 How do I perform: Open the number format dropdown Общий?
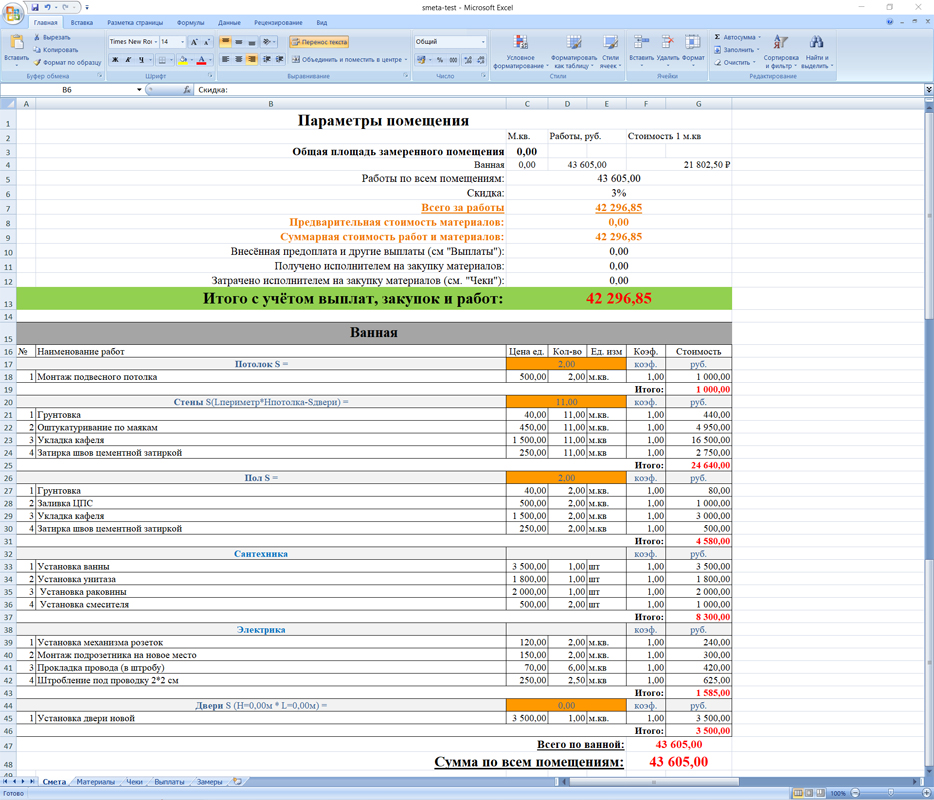coord(482,42)
